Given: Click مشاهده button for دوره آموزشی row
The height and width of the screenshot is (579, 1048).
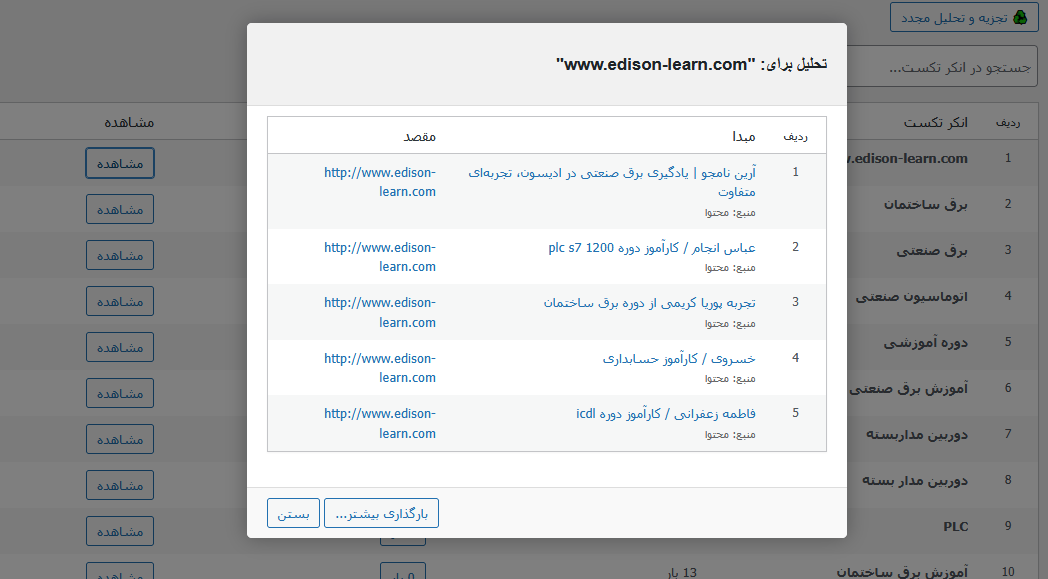Looking at the screenshot, I should tap(120, 347).
